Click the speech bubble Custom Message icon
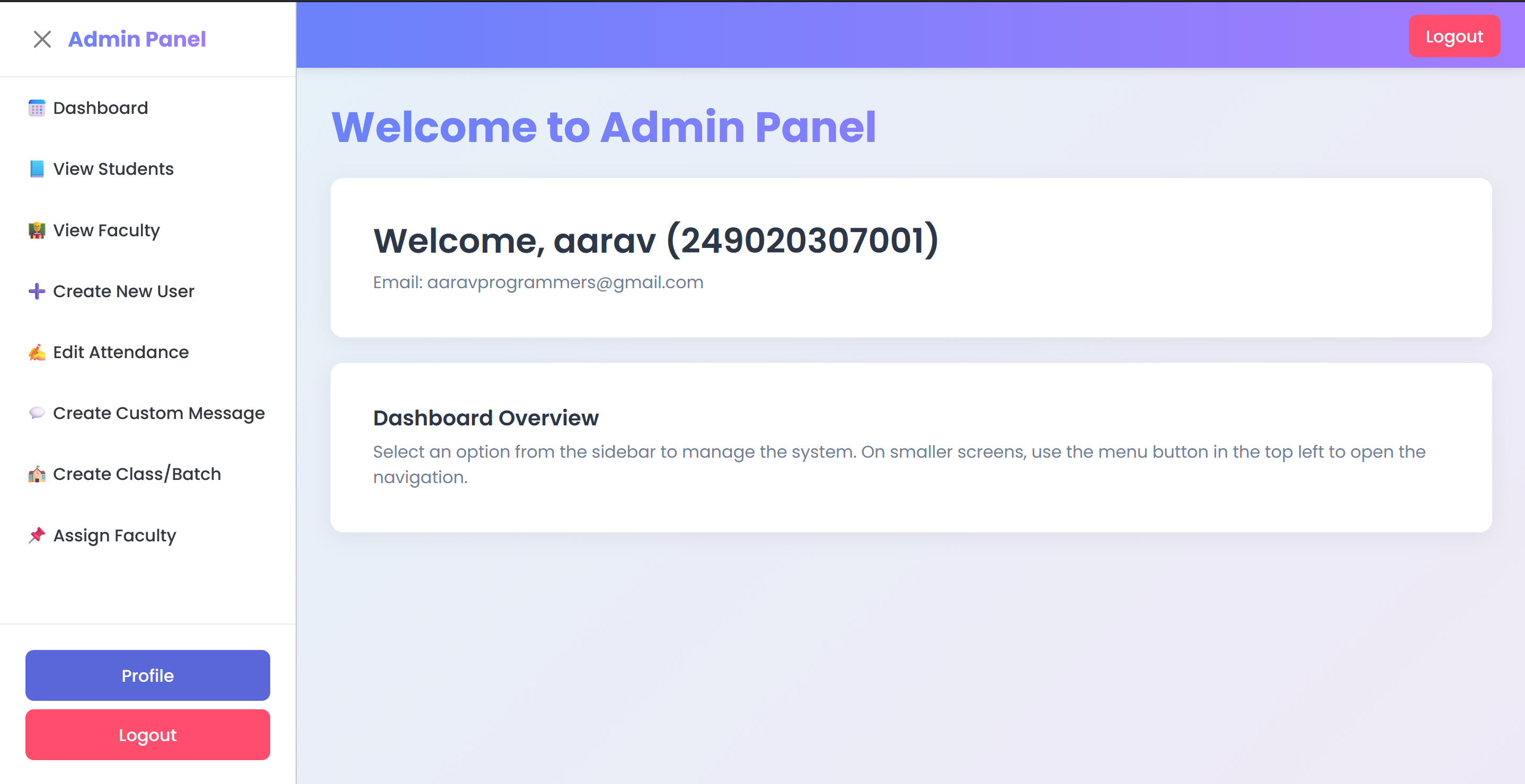This screenshot has height=784, width=1525. (x=37, y=413)
